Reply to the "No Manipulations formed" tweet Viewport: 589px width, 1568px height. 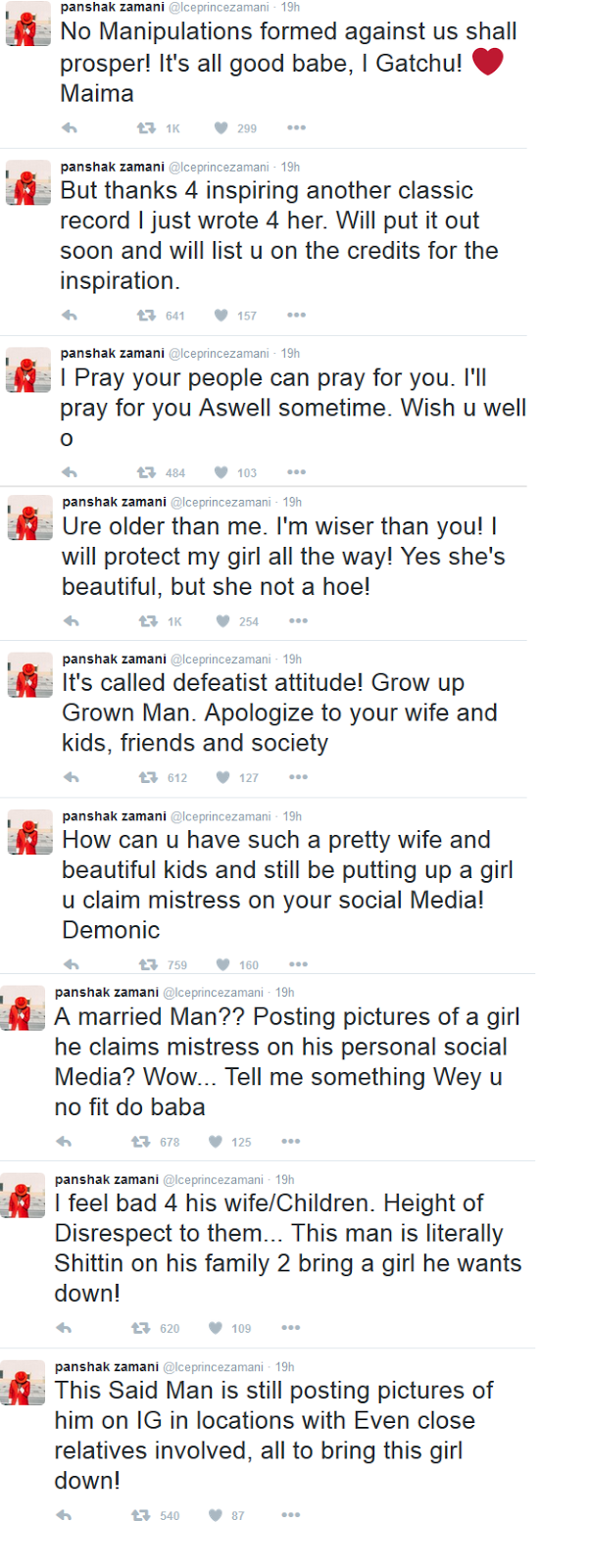coord(70,128)
